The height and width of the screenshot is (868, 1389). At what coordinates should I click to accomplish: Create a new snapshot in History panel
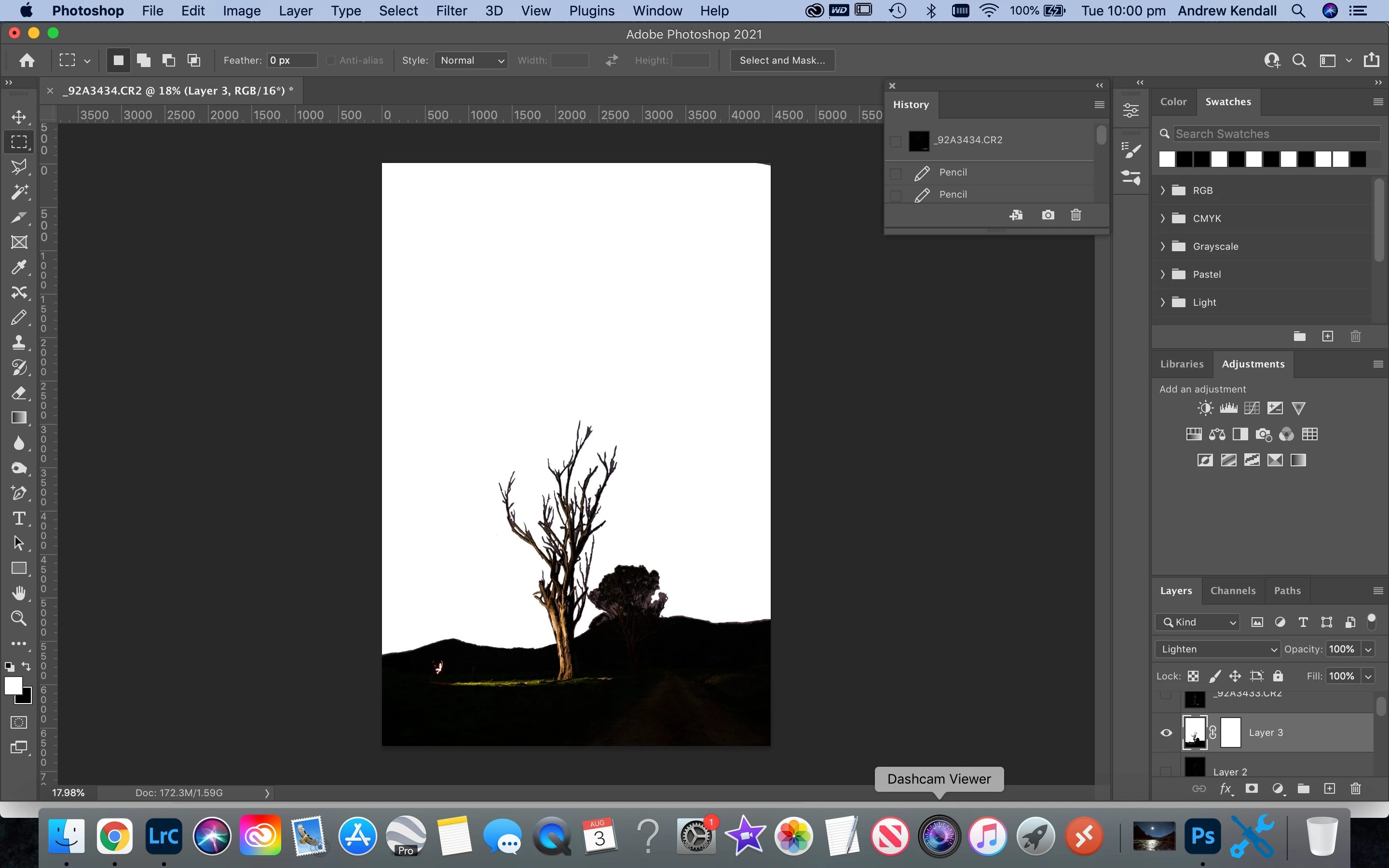click(1048, 215)
